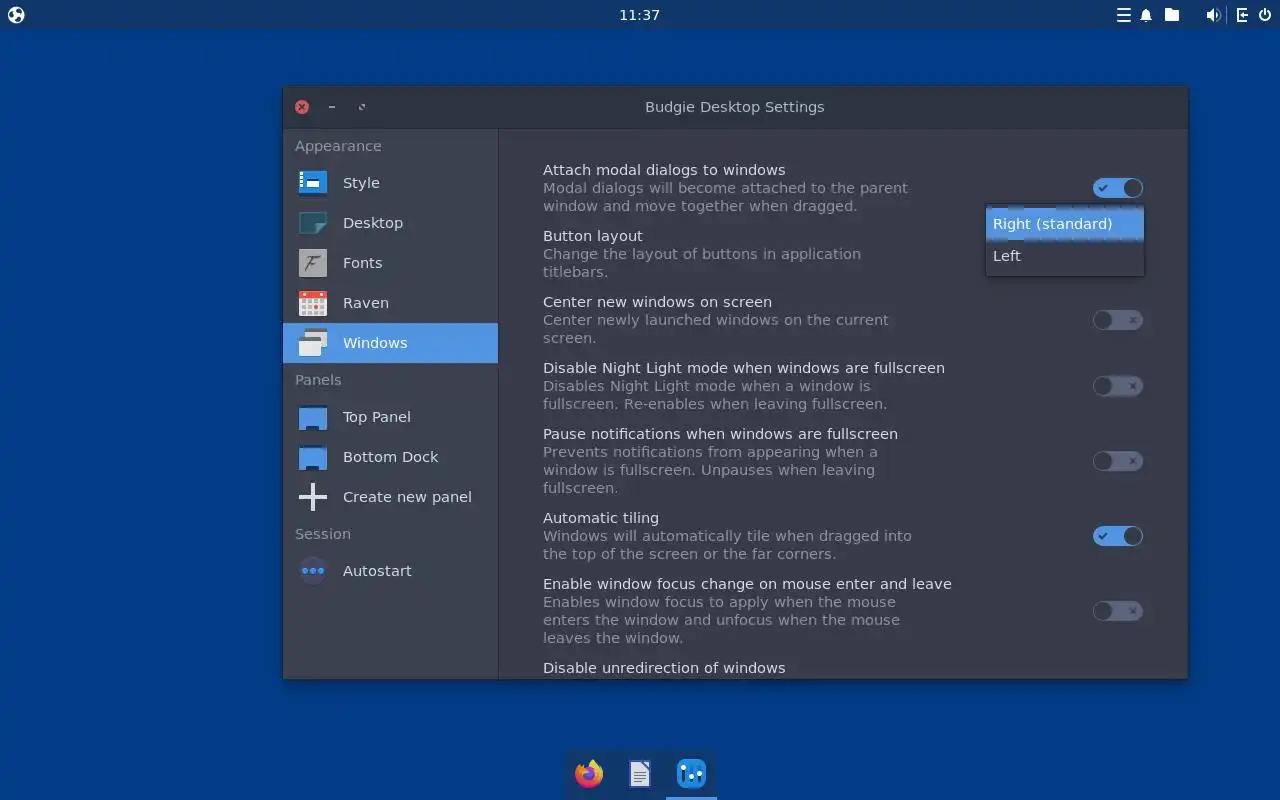Choose Left button layout option
Image resolution: width=1280 pixels, height=800 pixels.
(1065, 256)
